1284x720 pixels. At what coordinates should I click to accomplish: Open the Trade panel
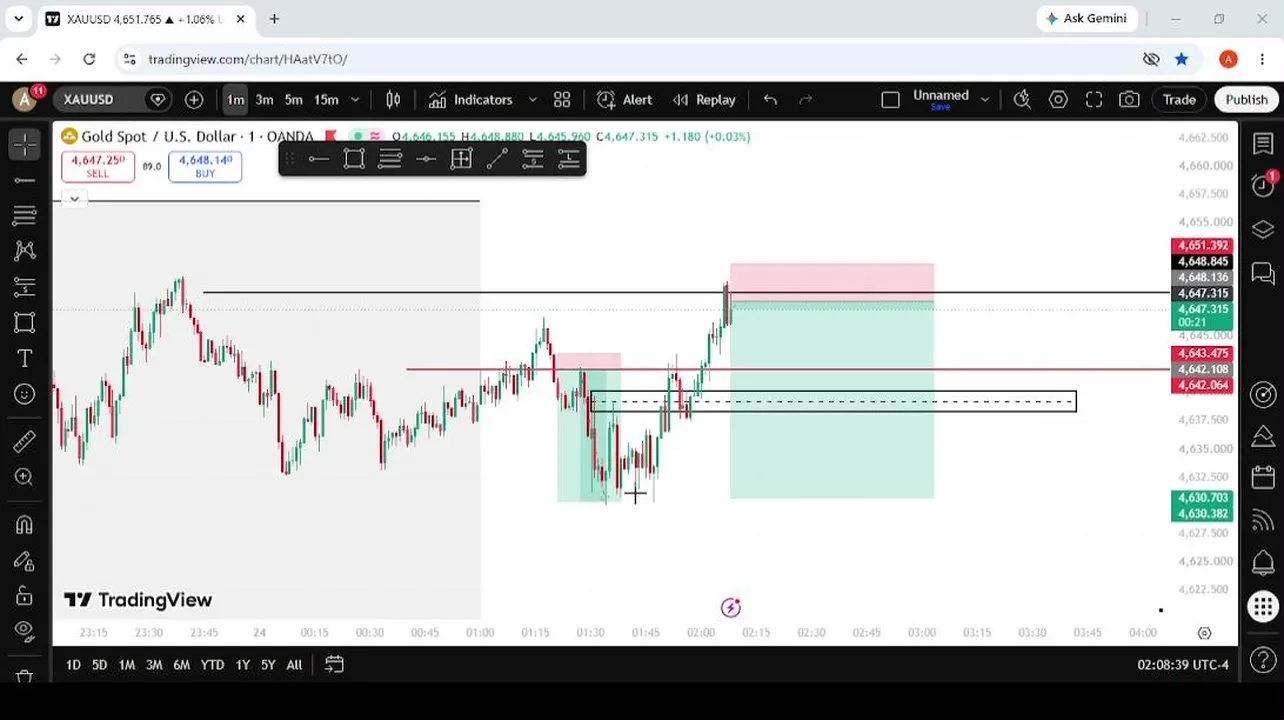[x=1179, y=99]
